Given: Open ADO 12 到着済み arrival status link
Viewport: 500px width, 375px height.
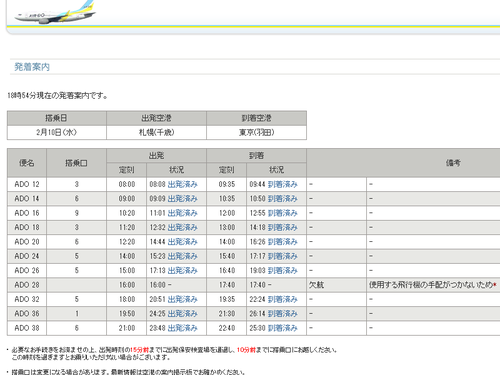Looking at the screenshot, I should [x=282, y=184].
